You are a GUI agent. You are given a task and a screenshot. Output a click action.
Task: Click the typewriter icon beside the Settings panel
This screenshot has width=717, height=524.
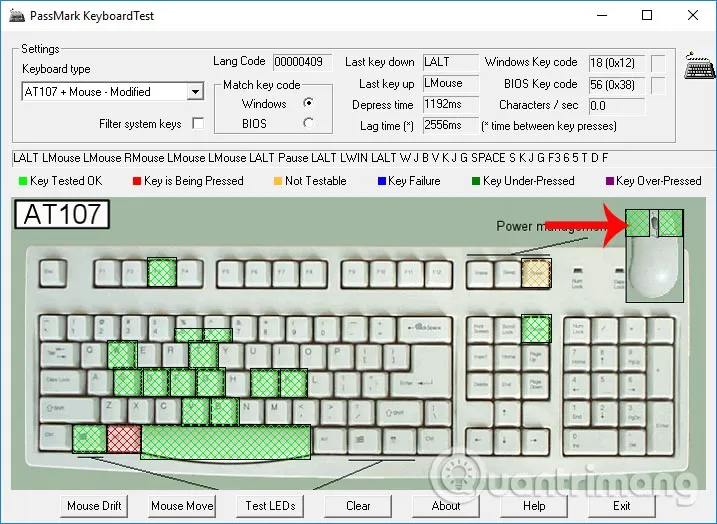coord(700,65)
